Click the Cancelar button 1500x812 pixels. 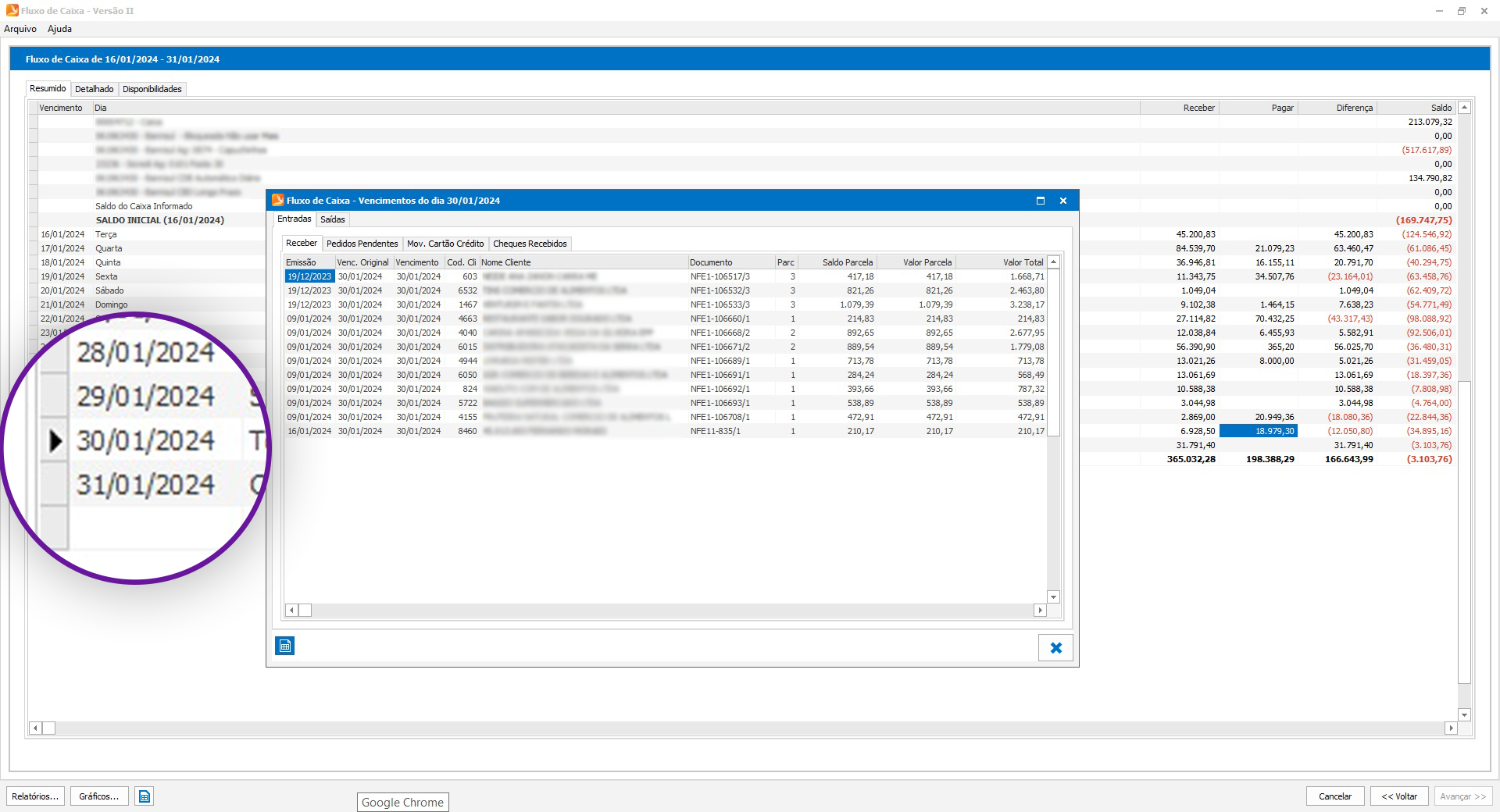click(1335, 796)
